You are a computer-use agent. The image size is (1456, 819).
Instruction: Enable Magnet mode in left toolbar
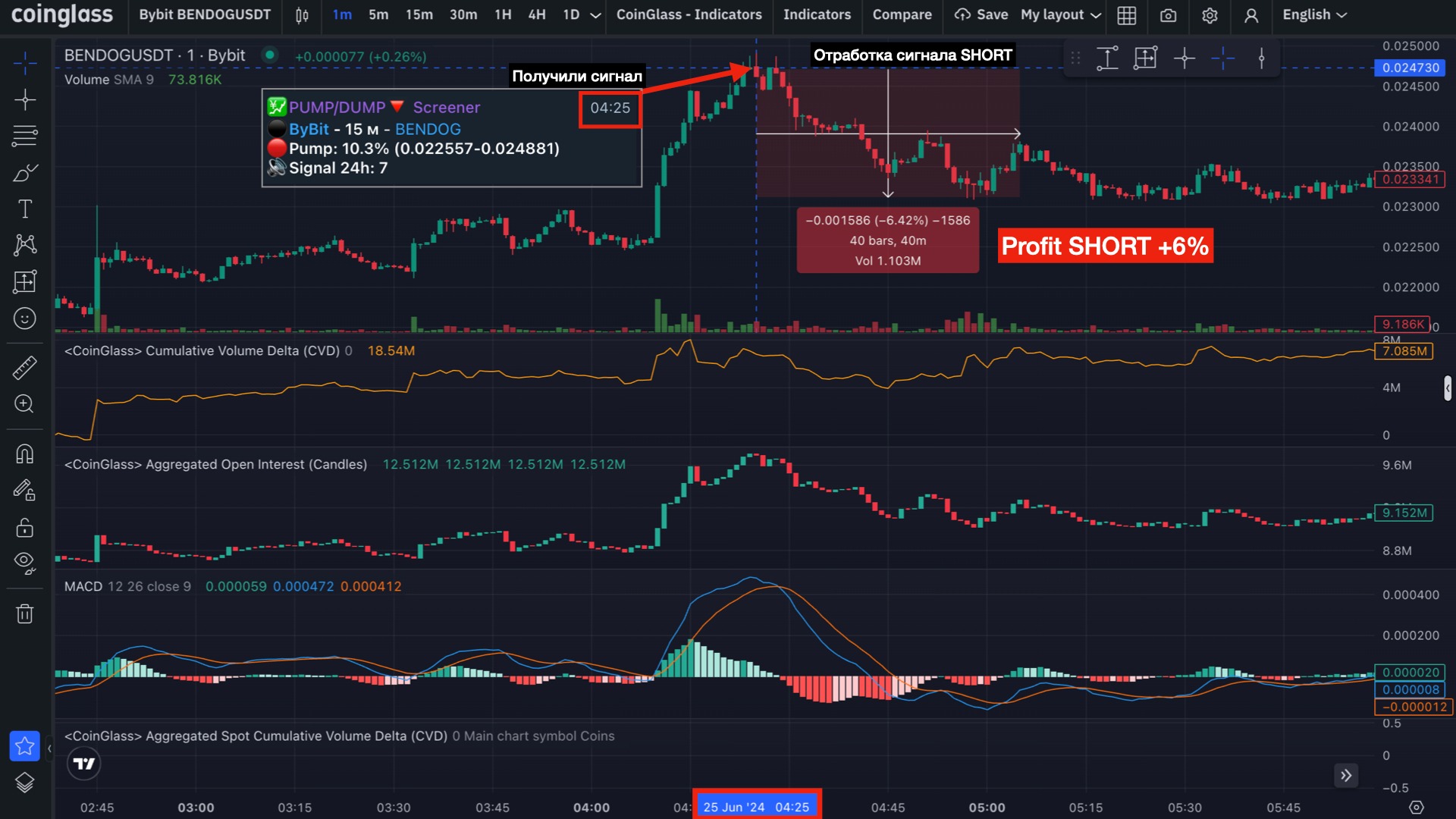pyautogui.click(x=25, y=453)
